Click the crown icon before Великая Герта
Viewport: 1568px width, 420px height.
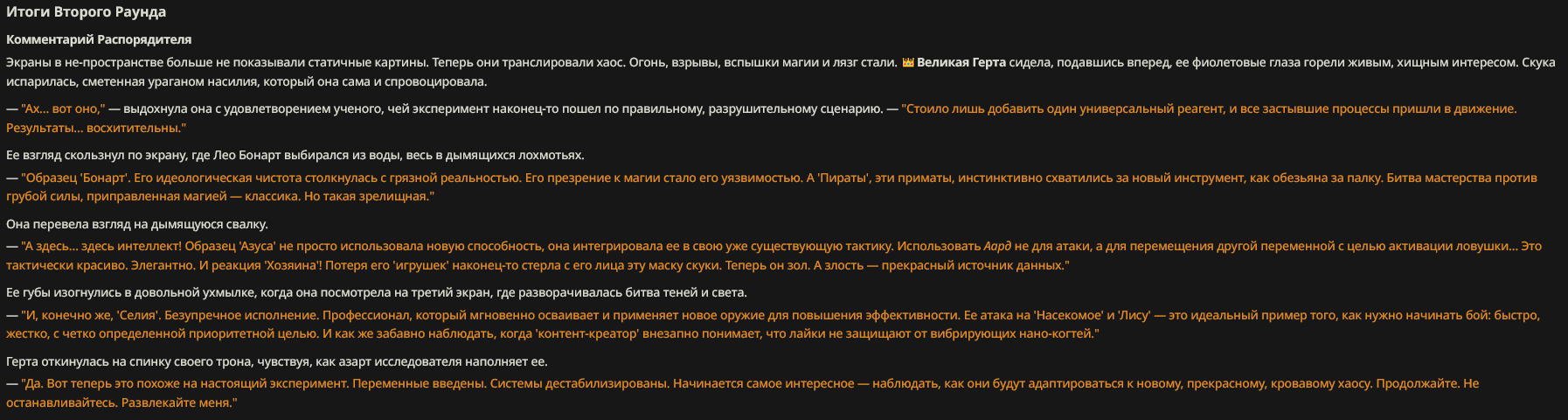point(907,63)
